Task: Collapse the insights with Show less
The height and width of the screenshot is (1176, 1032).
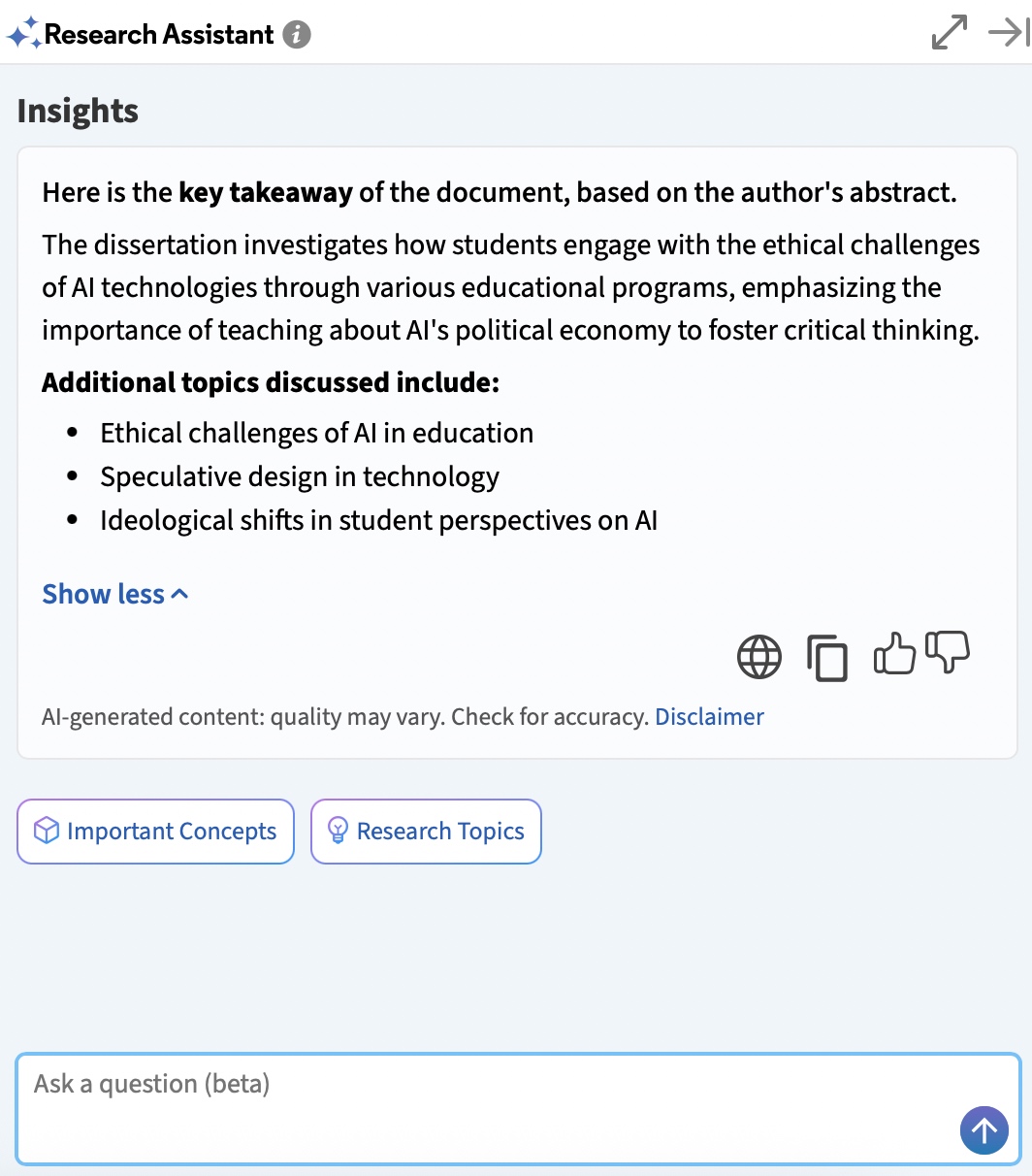Action: pos(104,594)
